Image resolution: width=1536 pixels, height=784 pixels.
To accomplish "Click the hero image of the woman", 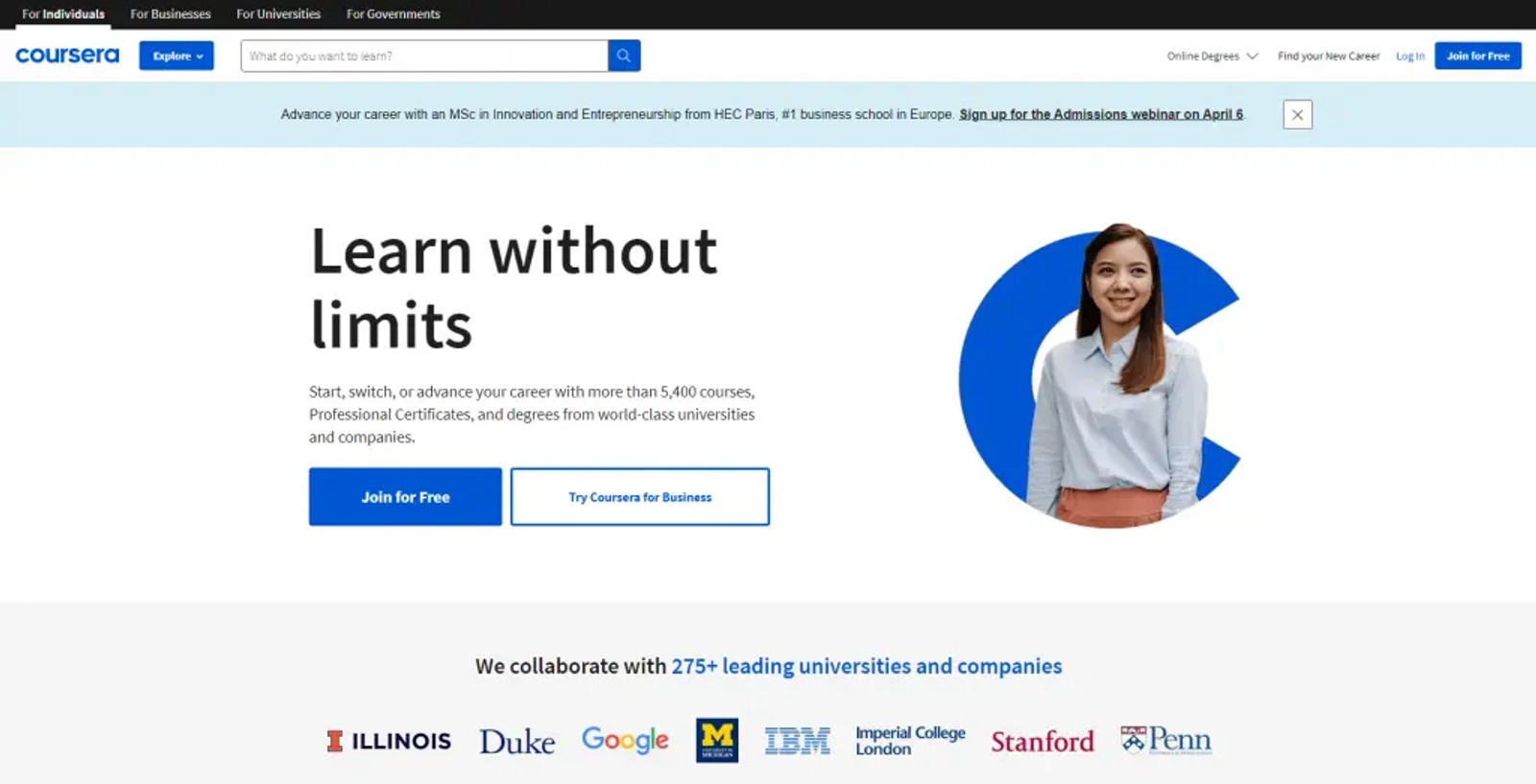I will pos(1100,376).
